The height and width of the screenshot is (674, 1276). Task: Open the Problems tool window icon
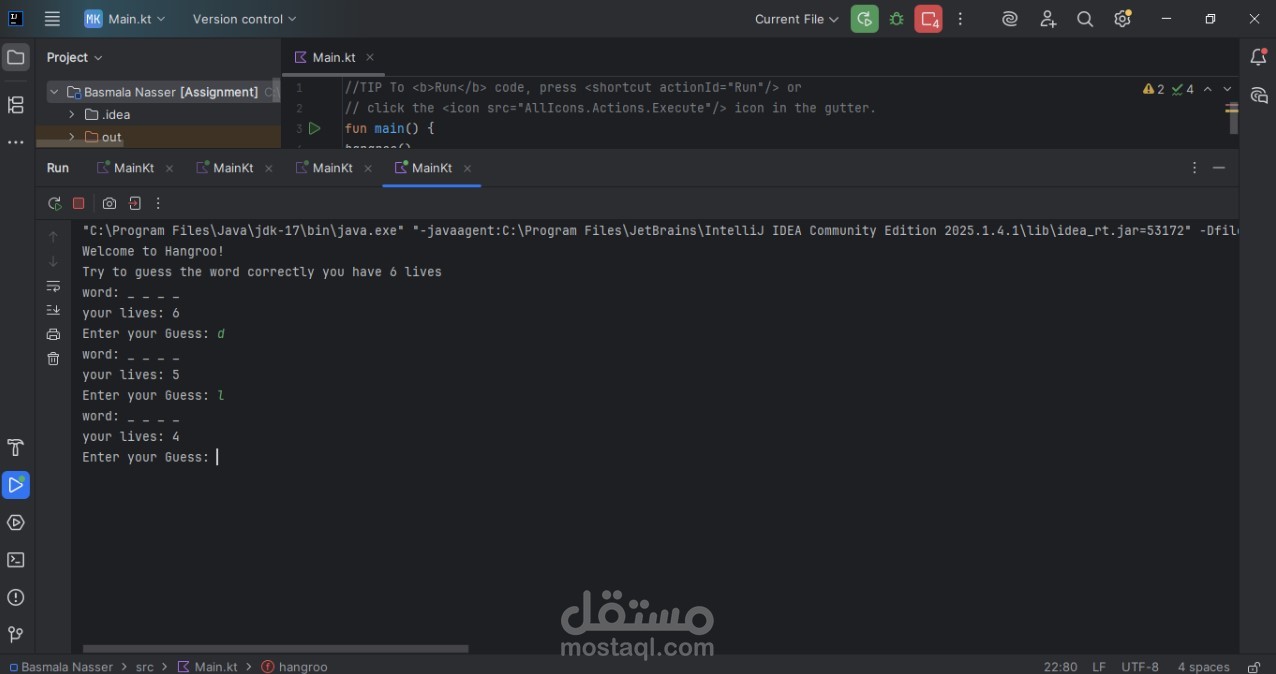pos(15,598)
